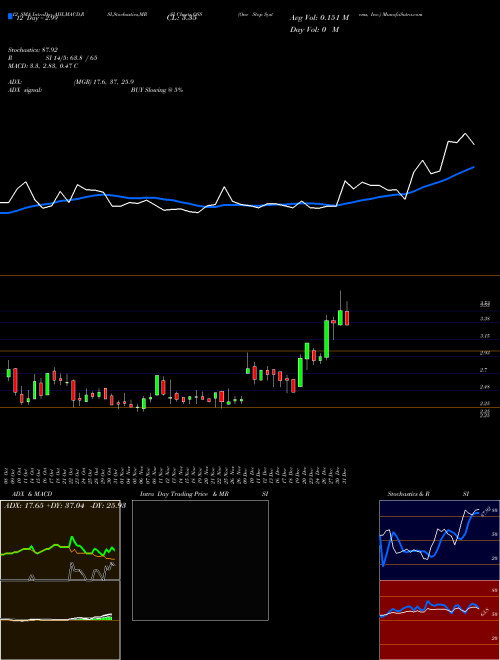Click the navy Stochastics chart panel
500x660 pixels.
439,540
